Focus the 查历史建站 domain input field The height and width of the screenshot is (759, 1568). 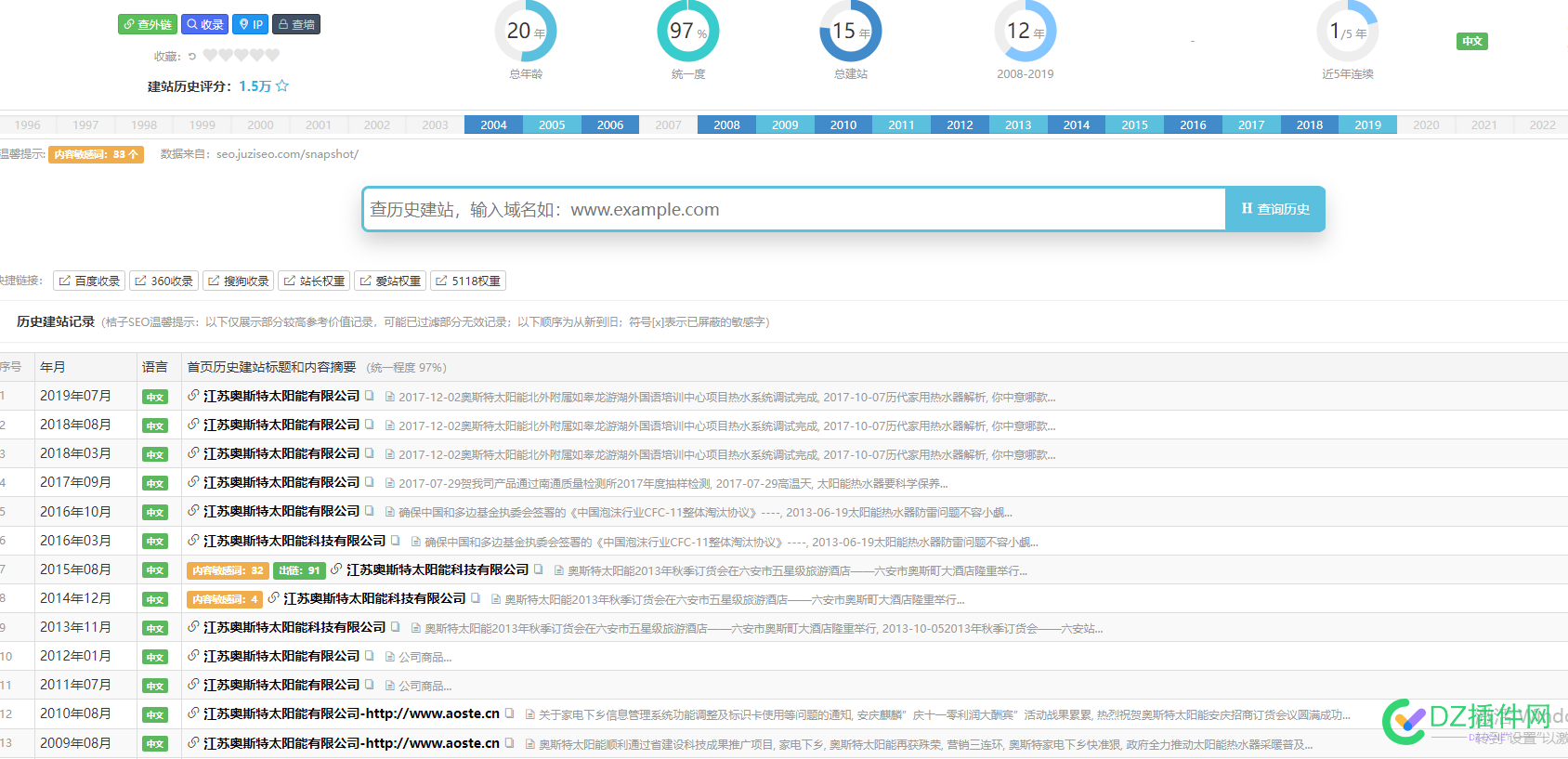click(x=794, y=209)
